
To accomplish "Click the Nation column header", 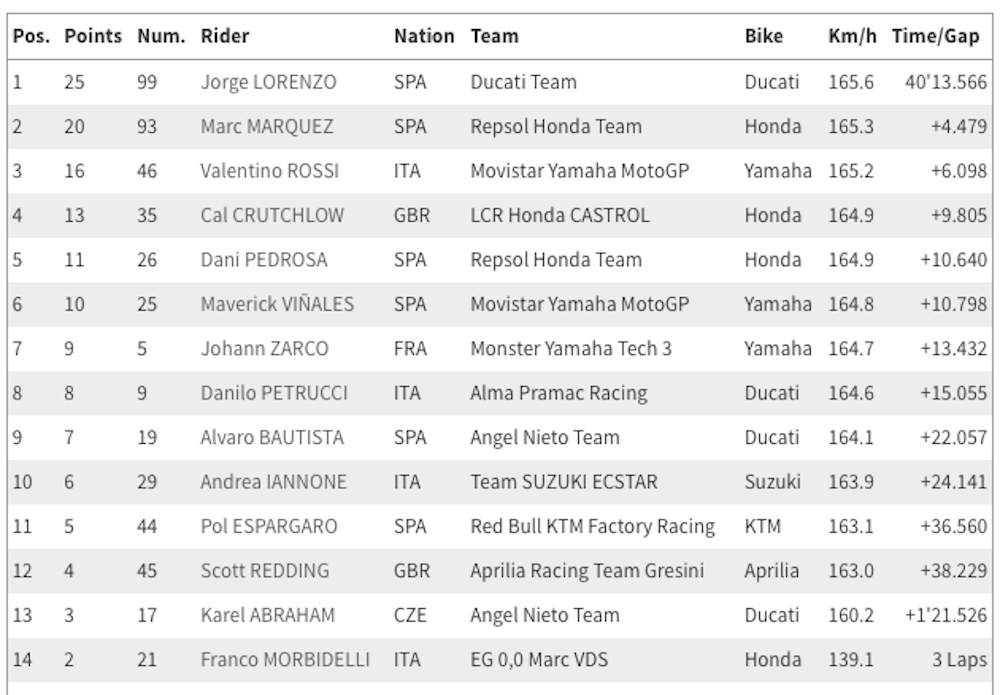I will (424, 37).
